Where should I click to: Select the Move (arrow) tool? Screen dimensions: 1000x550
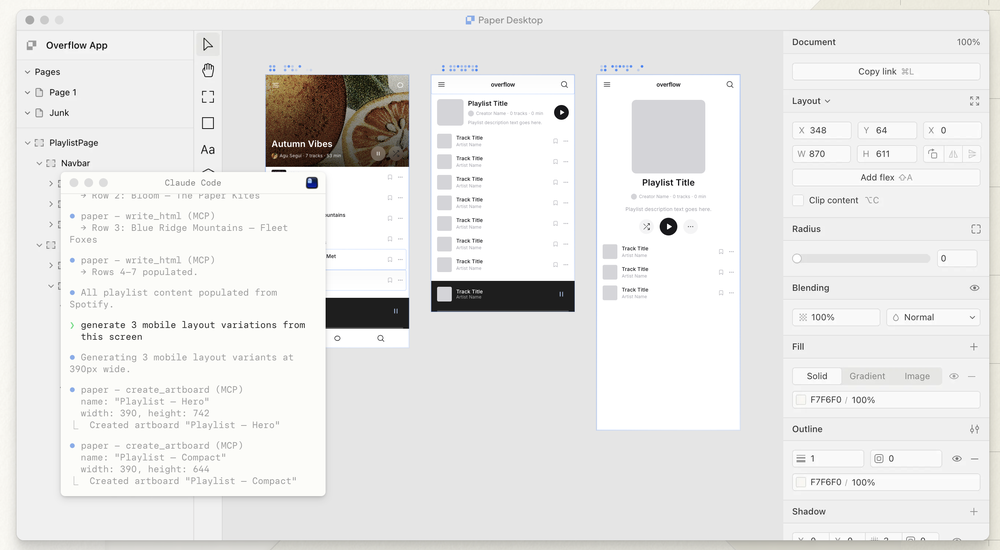[207, 44]
